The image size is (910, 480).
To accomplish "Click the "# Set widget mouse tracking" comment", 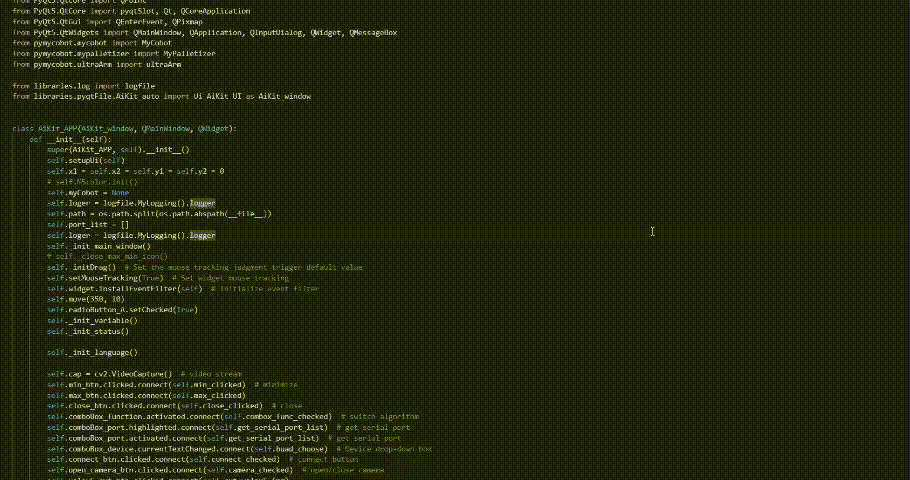I will coord(230,278).
